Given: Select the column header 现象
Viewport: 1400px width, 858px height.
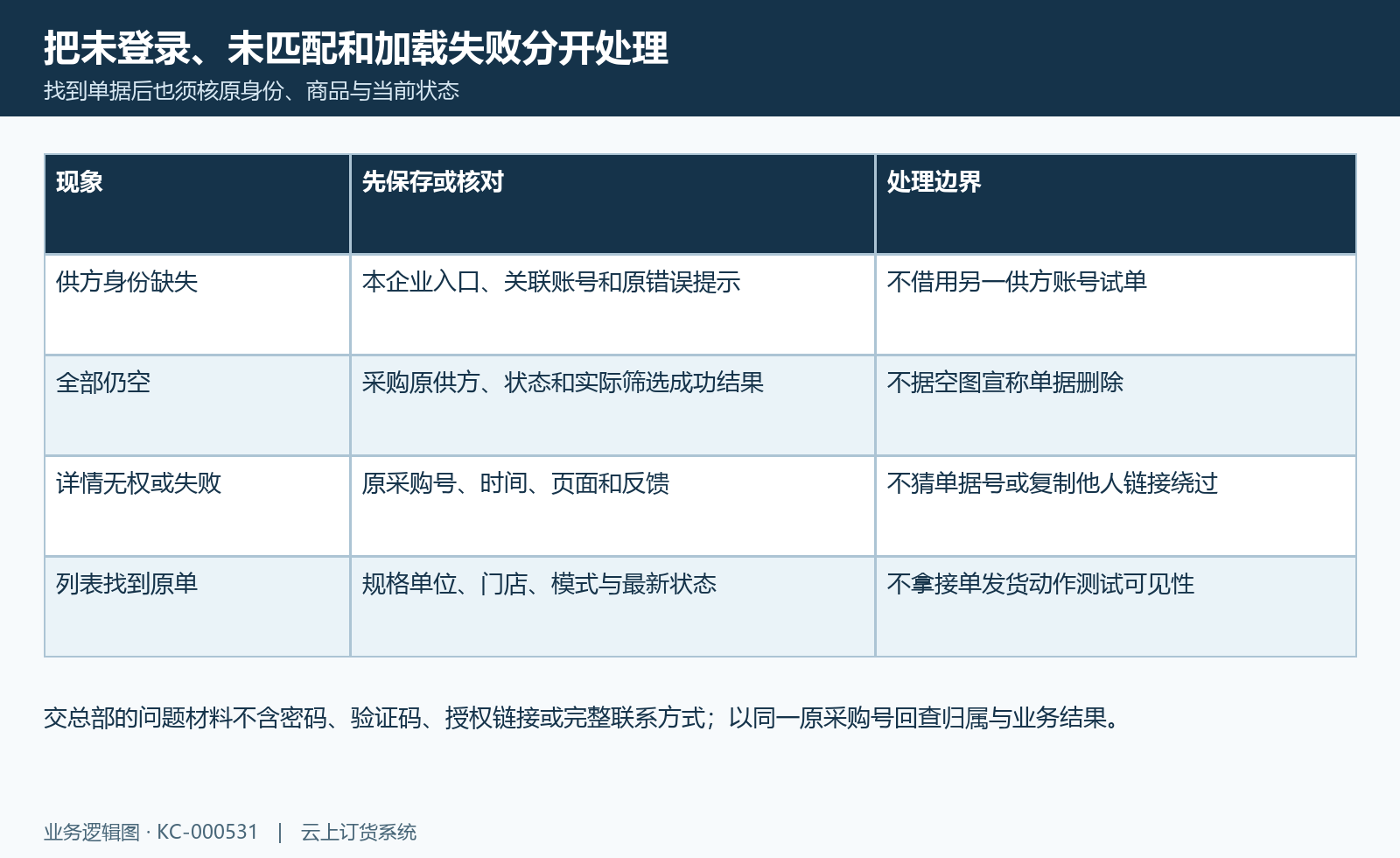Looking at the screenshot, I should pos(197,204).
